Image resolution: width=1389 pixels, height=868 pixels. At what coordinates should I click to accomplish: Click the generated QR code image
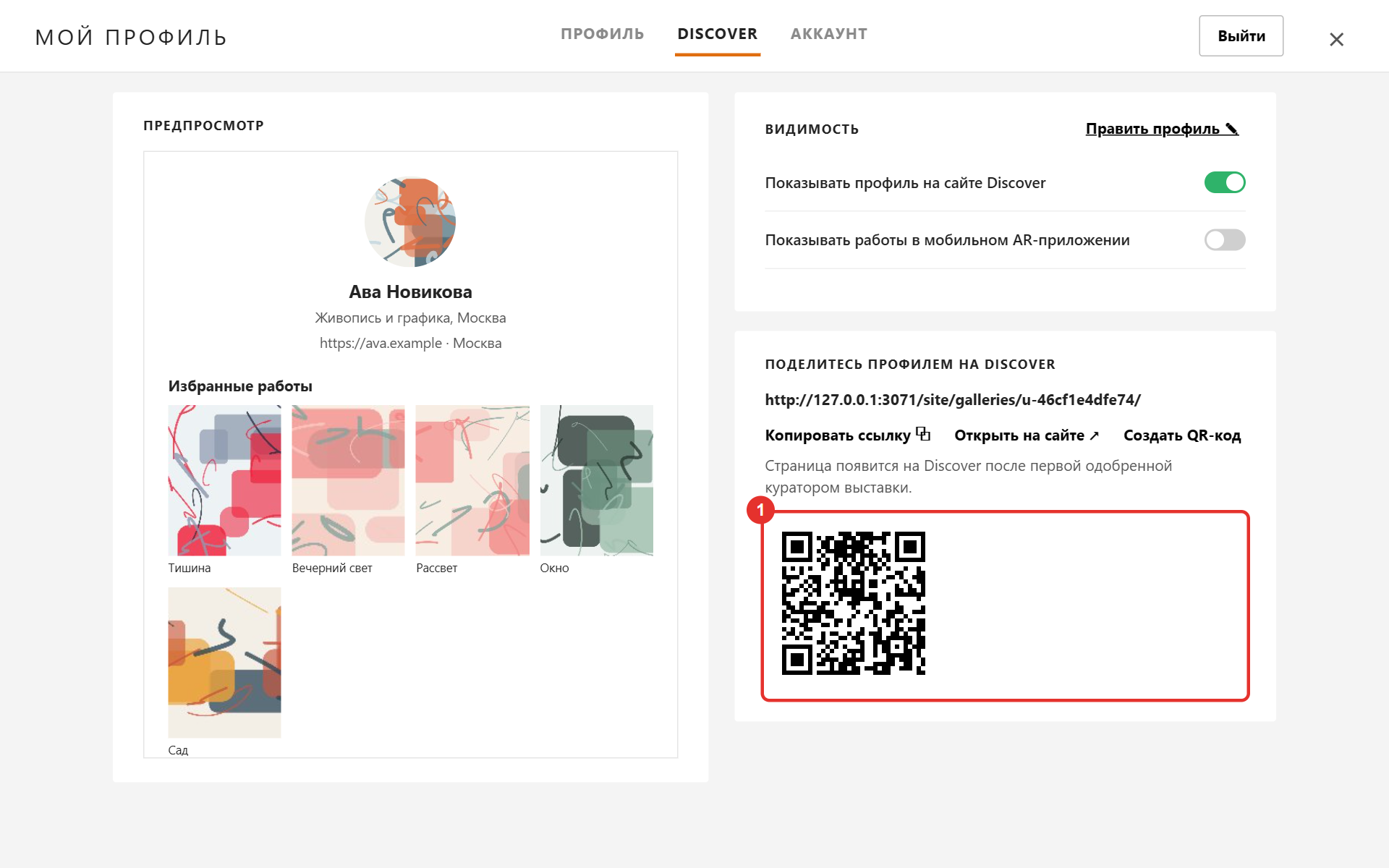tap(853, 603)
